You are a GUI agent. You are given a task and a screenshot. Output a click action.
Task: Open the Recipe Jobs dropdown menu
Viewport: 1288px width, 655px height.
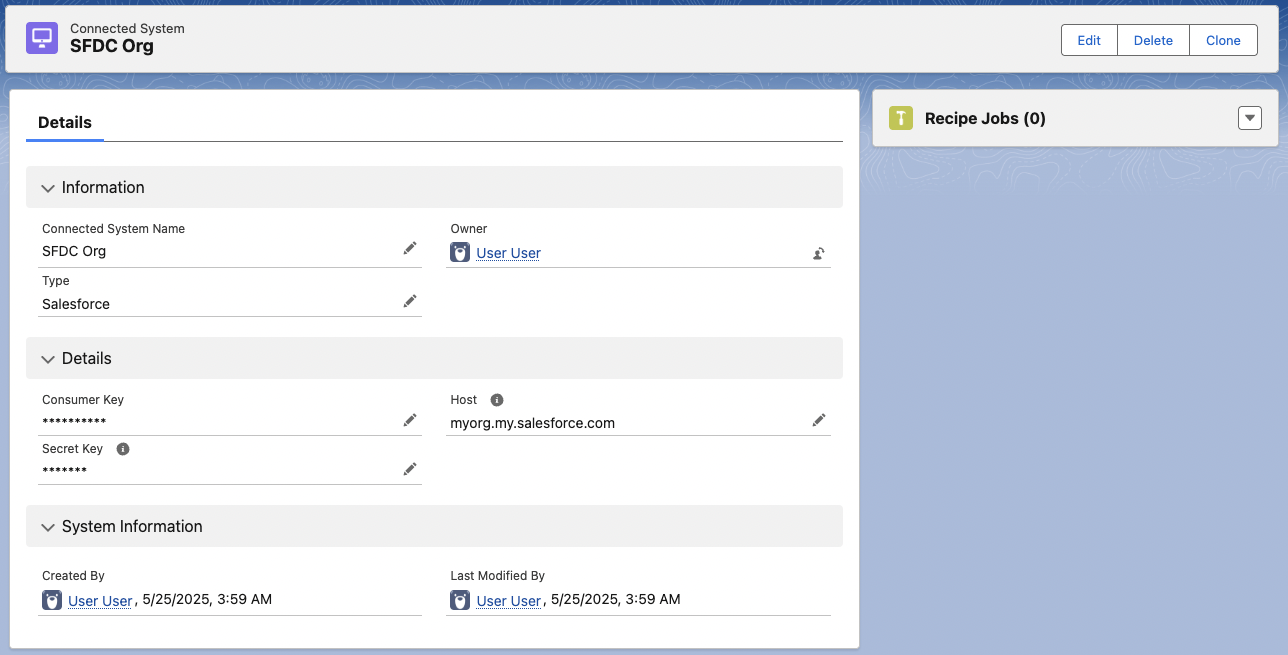click(x=1249, y=117)
